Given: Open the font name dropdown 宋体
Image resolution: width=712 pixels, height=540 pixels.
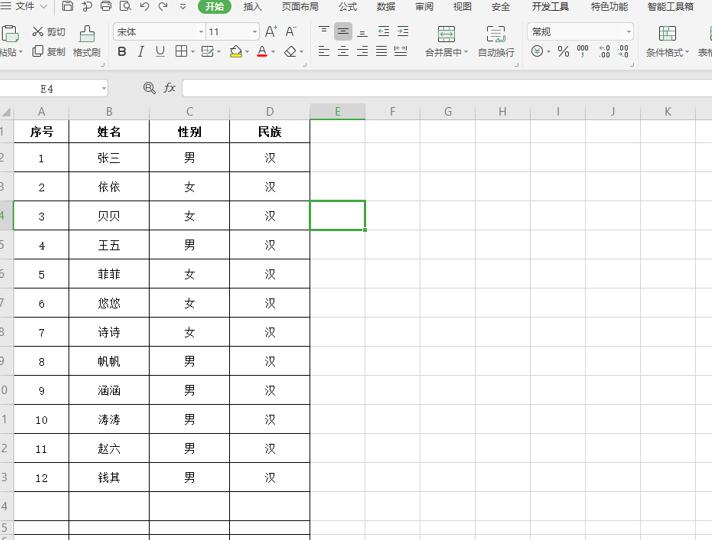Looking at the screenshot, I should click(201, 32).
